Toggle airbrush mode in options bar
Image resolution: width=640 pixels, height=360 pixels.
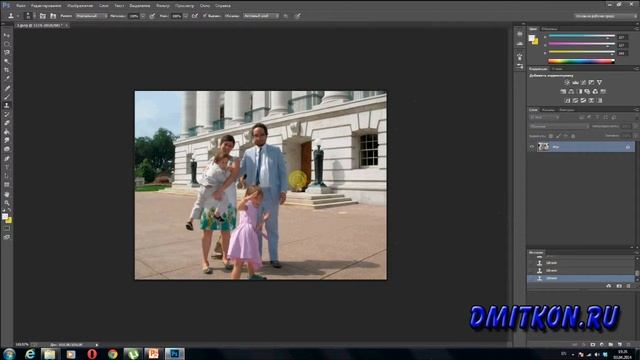click(195, 16)
